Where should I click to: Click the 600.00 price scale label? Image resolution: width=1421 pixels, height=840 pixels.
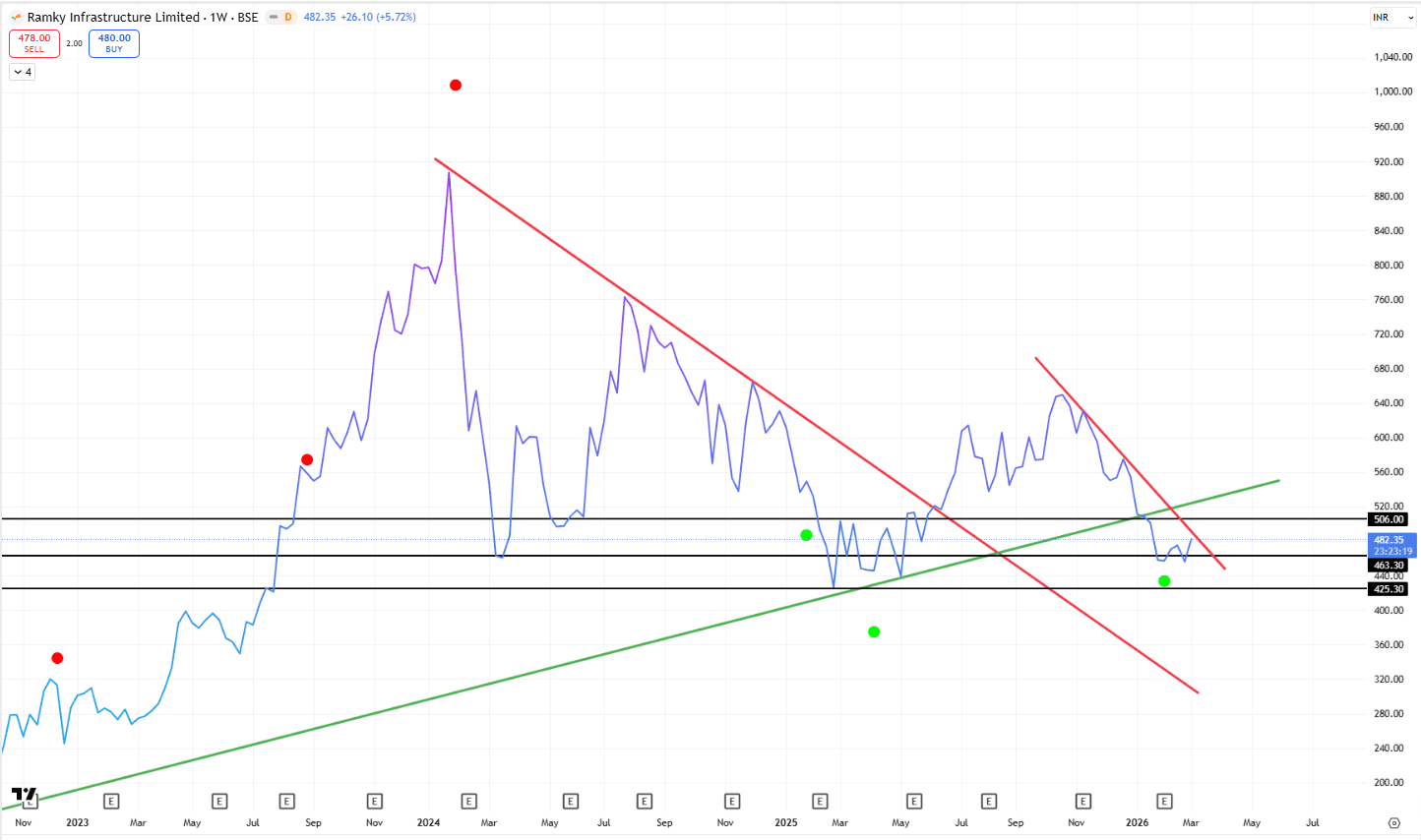coord(1390,438)
